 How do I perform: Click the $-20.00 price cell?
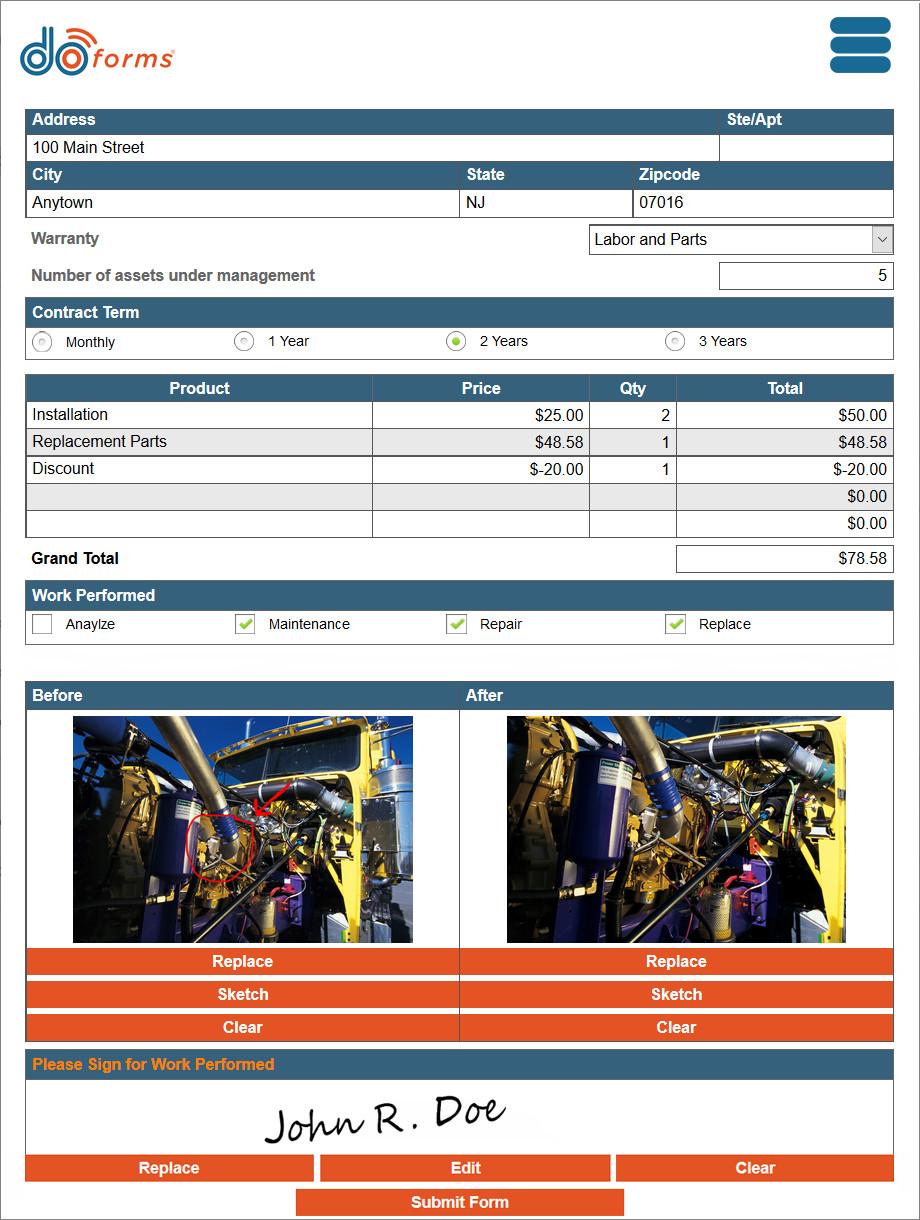(x=481, y=469)
